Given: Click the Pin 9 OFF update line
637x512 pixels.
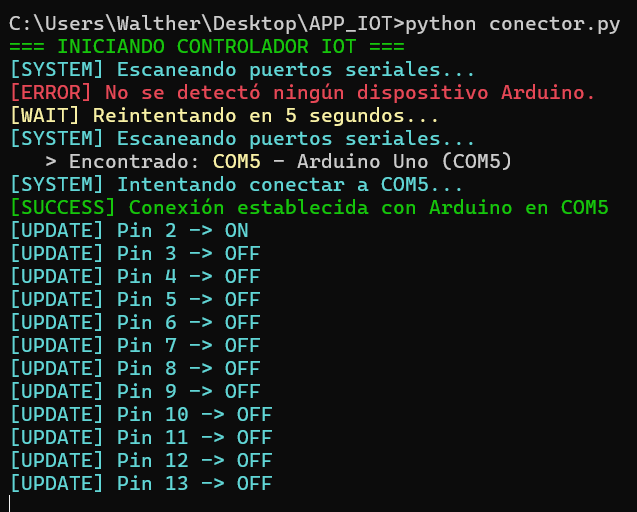Looking at the screenshot, I should coord(135,392).
